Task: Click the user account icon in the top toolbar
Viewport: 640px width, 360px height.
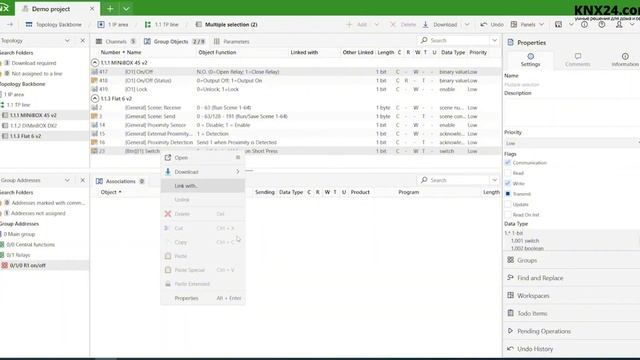Action: (x=619, y=24)
